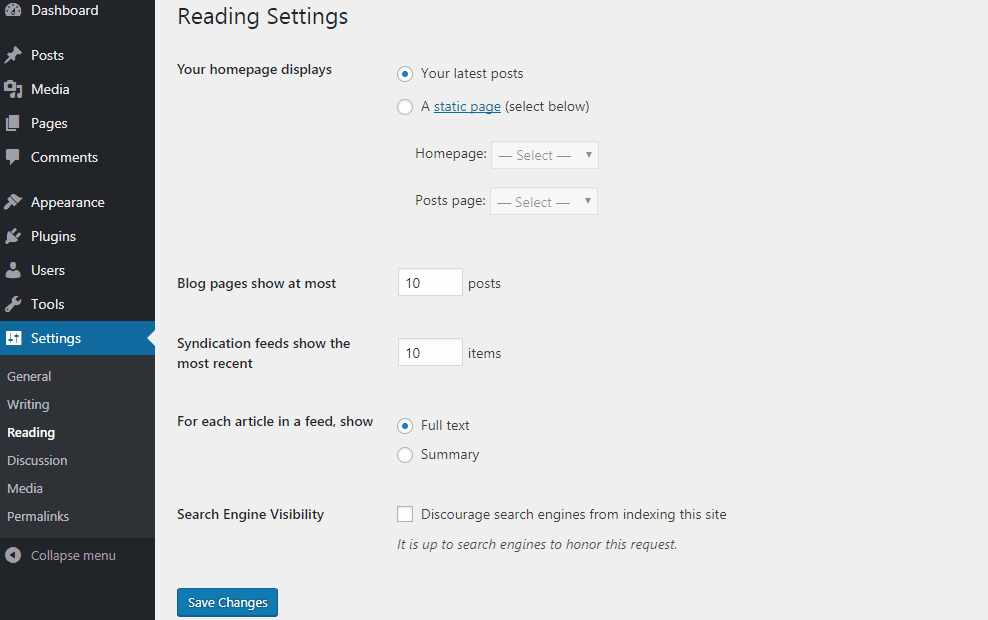Open the Appearance paintbrush icon
This screenshot has width=988, height=620.
(x=14, y=202)
